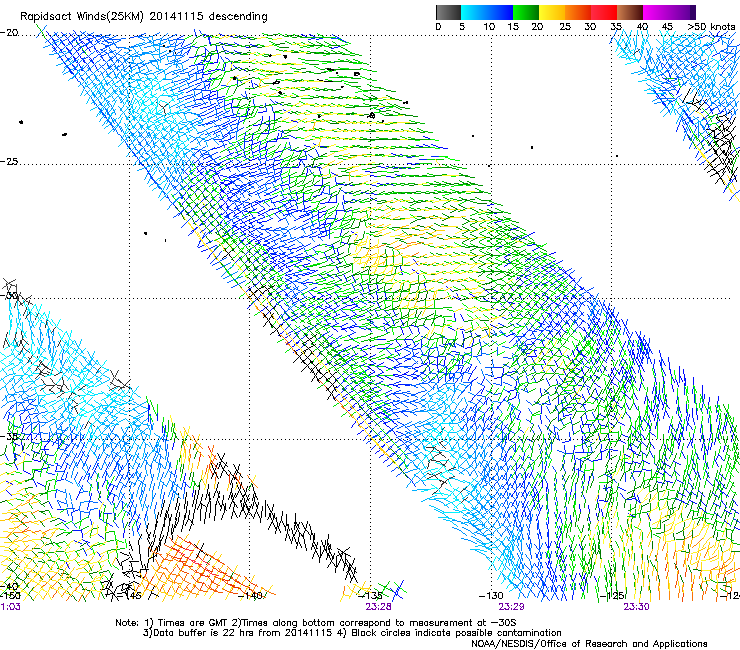This screenshot has height=650, width=740.
Task: Click the note about times along bottom at -30S
Action: point(372,623)
